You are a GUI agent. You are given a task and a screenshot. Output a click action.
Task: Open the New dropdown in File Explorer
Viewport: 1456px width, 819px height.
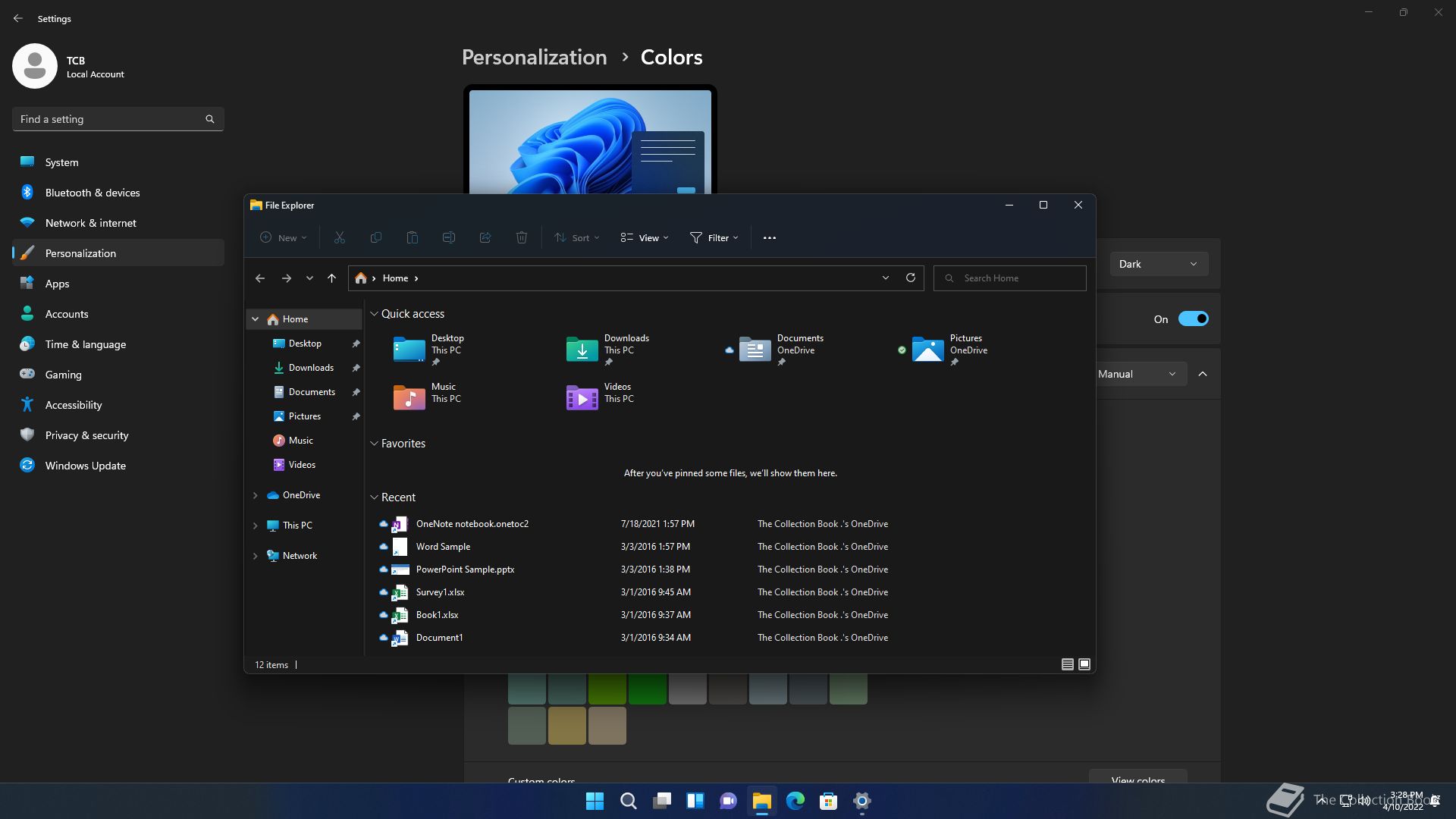(x=284, y=237)
